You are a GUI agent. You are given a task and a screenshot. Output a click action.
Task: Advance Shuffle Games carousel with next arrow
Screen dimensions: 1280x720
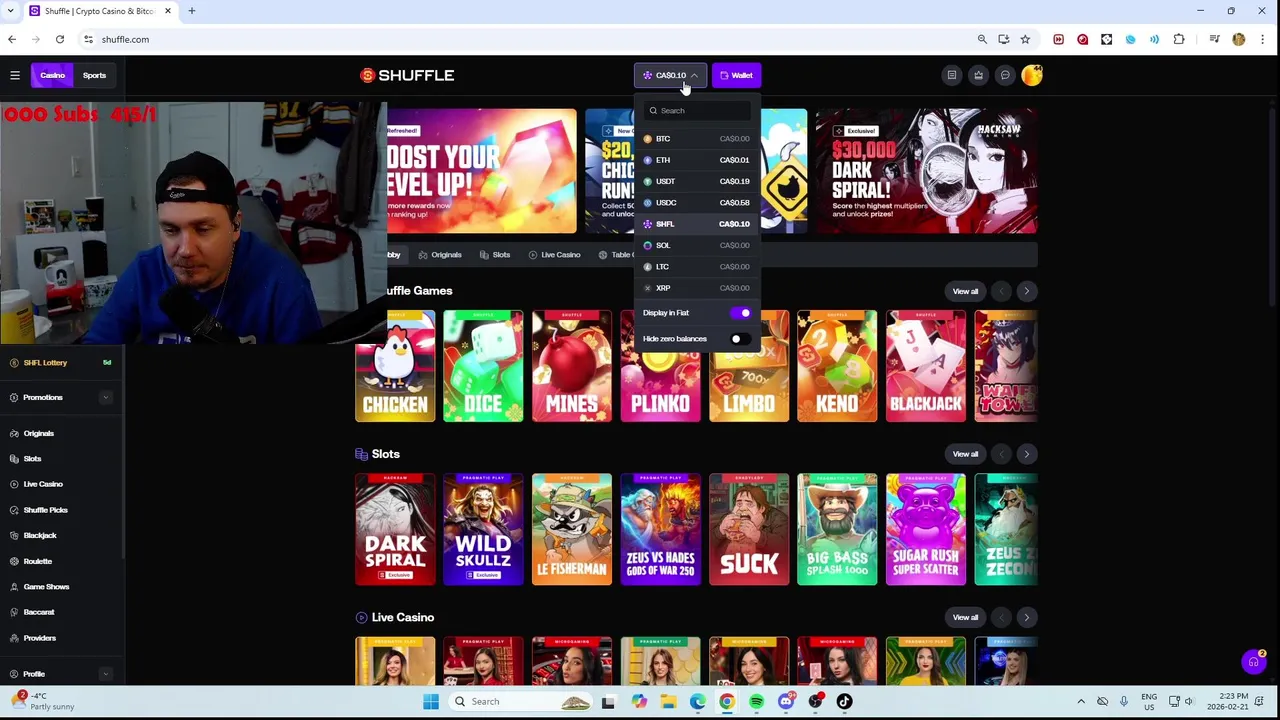click(x=1026, y=291)
